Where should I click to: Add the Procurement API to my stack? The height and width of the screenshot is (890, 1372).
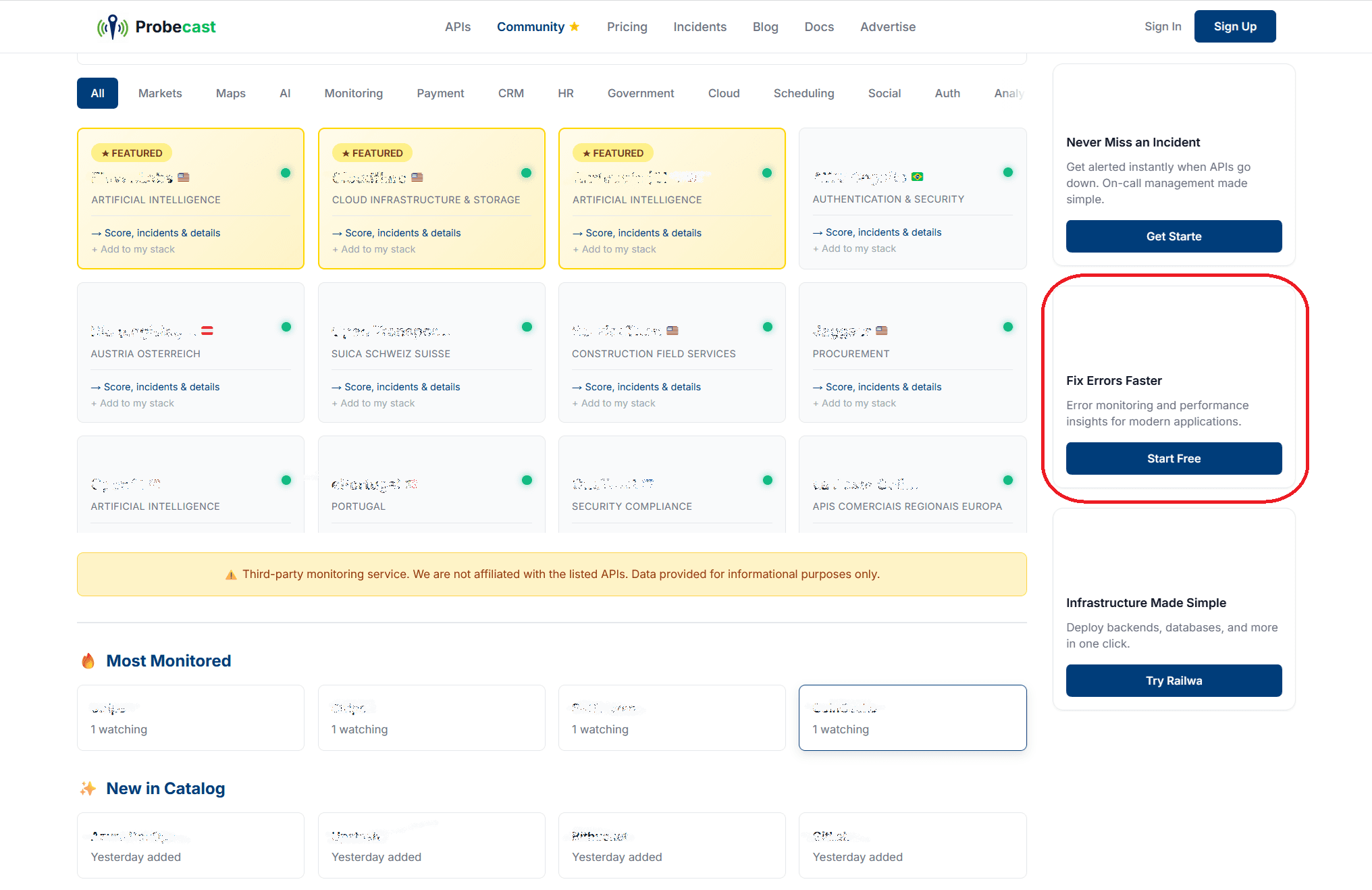[854, 403]
